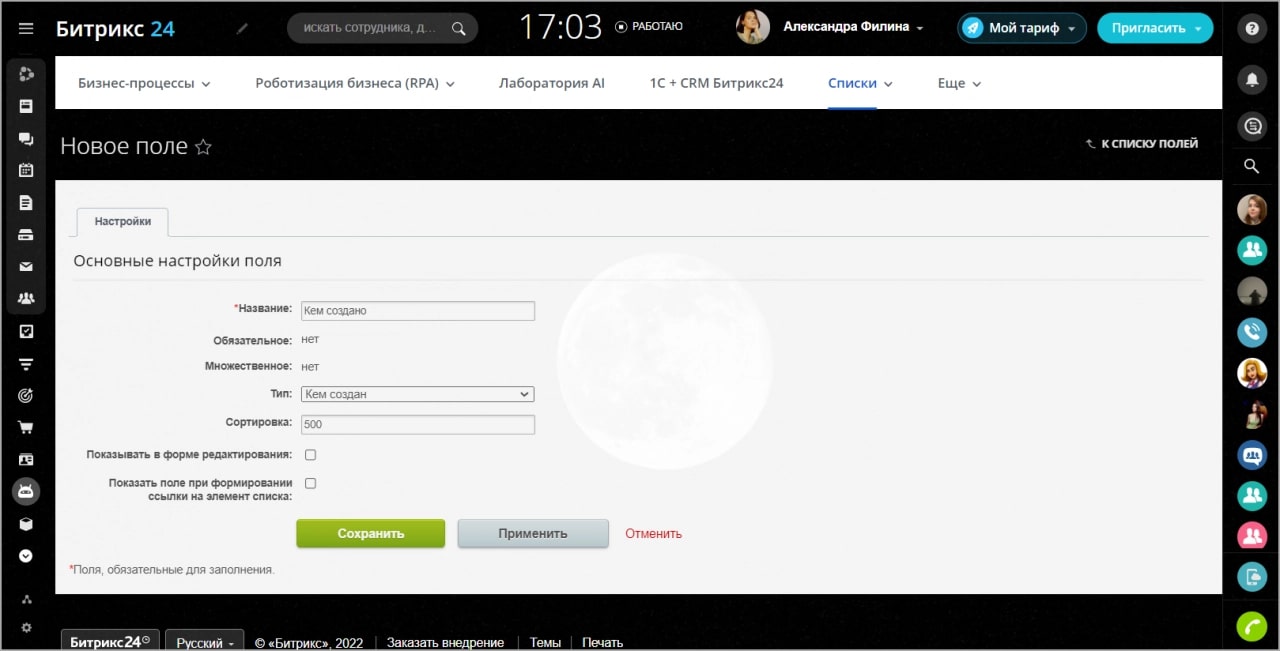The height and width of the screenshot is (651, 1280).
Task: Open notifications bell icon
Action: point(1251,78)
